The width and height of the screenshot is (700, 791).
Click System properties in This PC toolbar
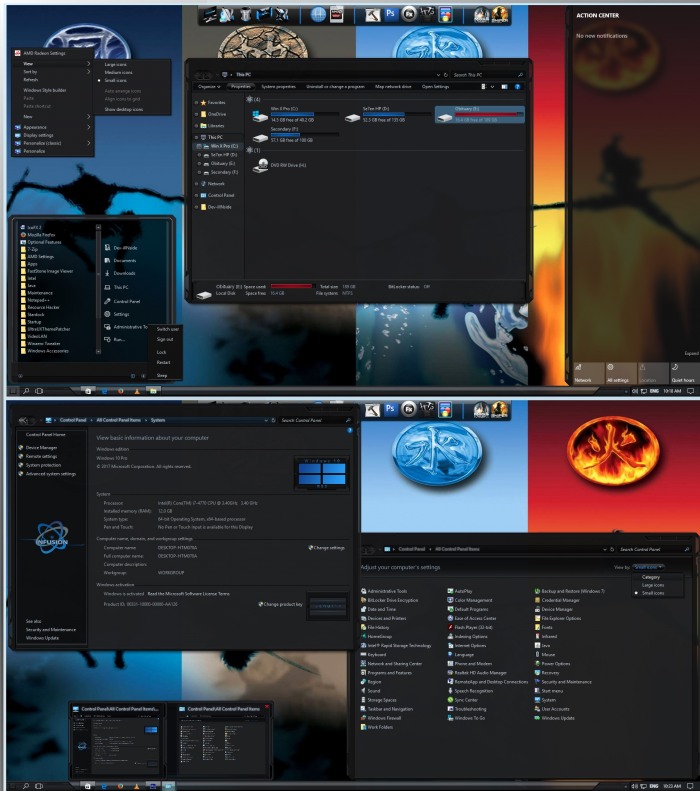(x=278, y=87)
